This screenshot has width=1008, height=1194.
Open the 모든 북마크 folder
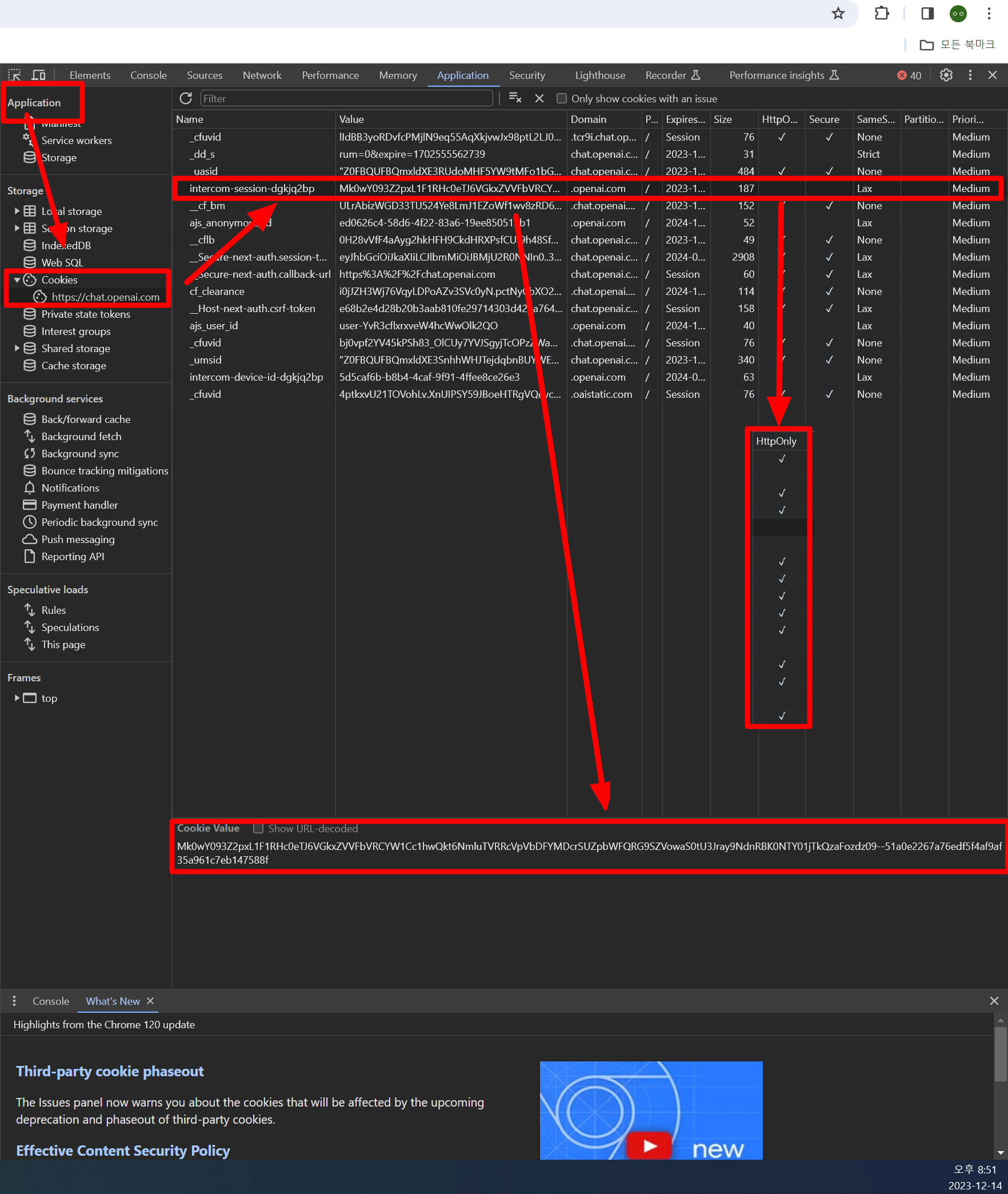[x=957, y=45]
